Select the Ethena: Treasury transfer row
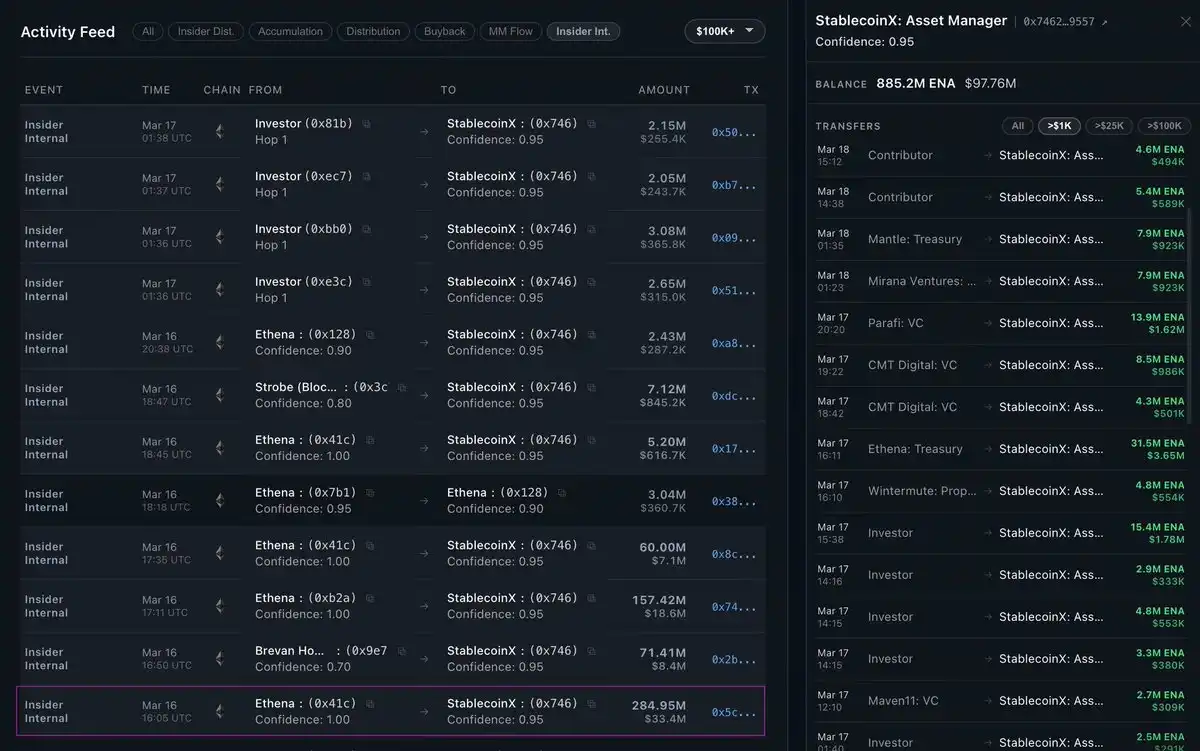The width and height of the screenshot is (1200, 751). 1000,449
